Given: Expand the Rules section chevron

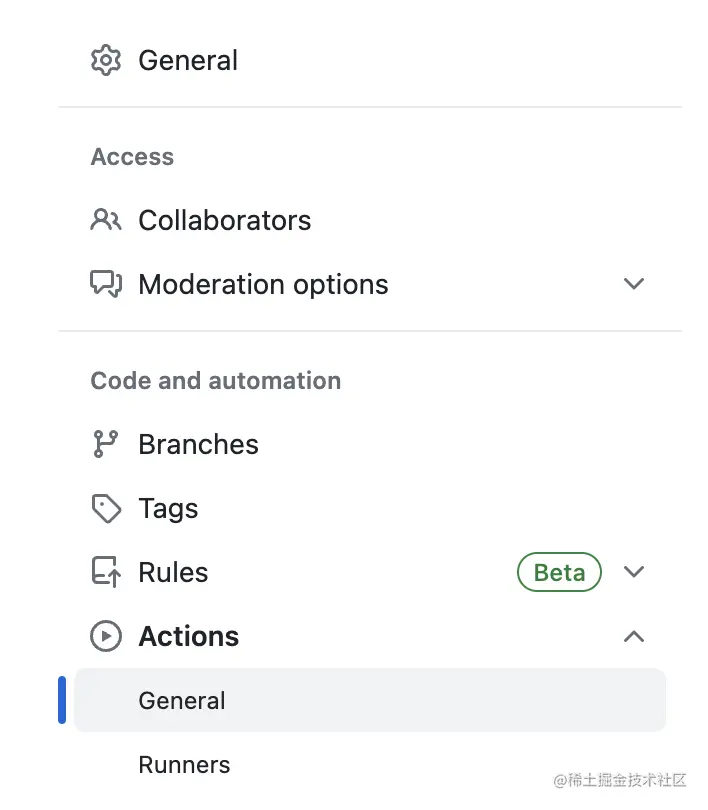Looking at the screenshot, I should (633, 572).
